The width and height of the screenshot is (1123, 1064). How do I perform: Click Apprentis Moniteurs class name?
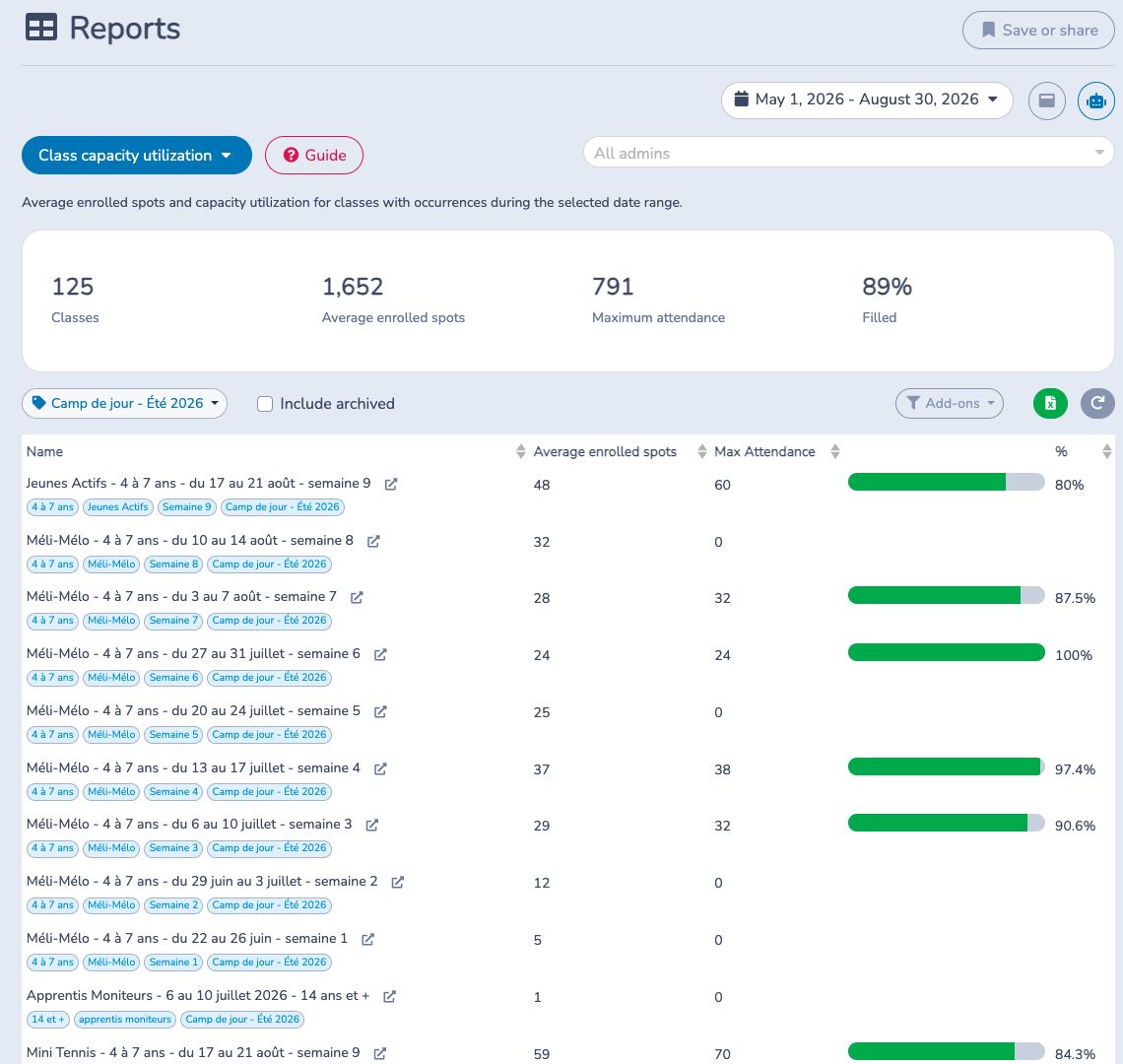click(x=198, y=996)
